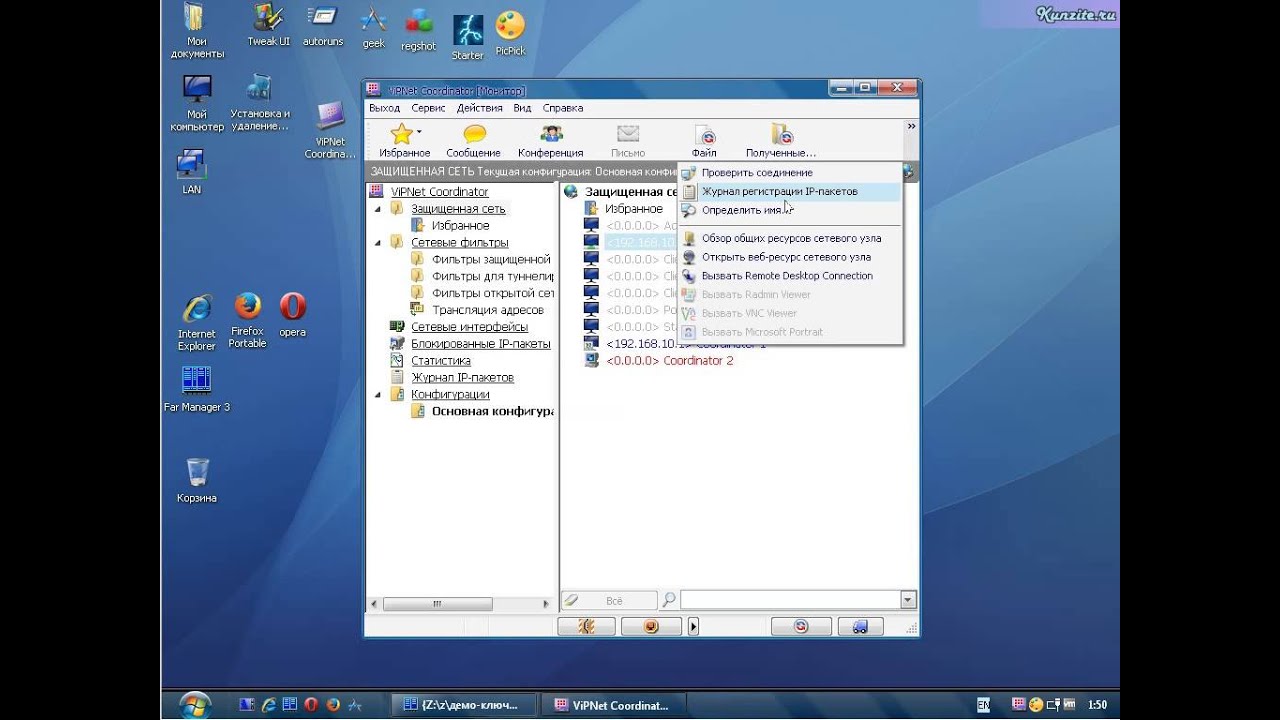Screen dimensions: 1280x720
Task: Click the magnifier search icon
Action: coord(669,600)
